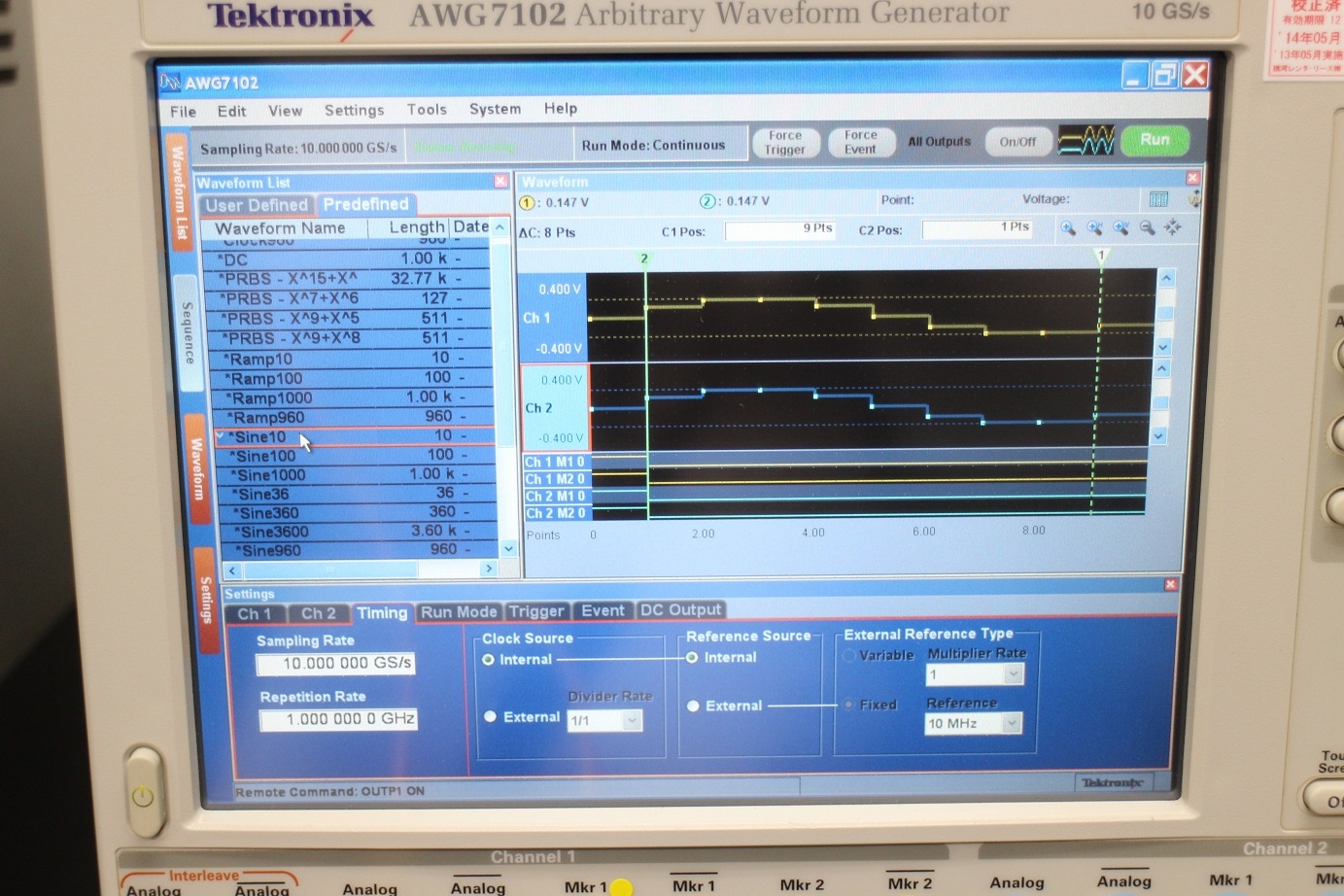
Task: Click the Ch 2 scroll up arrow
Action: click(1162, 369)
